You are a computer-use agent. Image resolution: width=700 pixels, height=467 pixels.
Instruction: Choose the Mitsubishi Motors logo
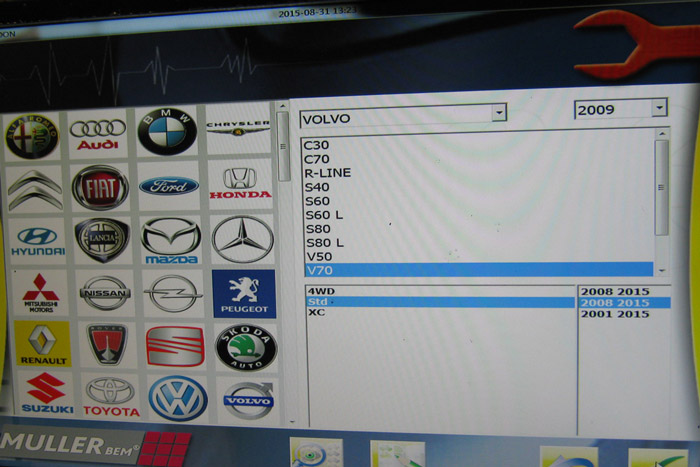click(x=41, y=293)
